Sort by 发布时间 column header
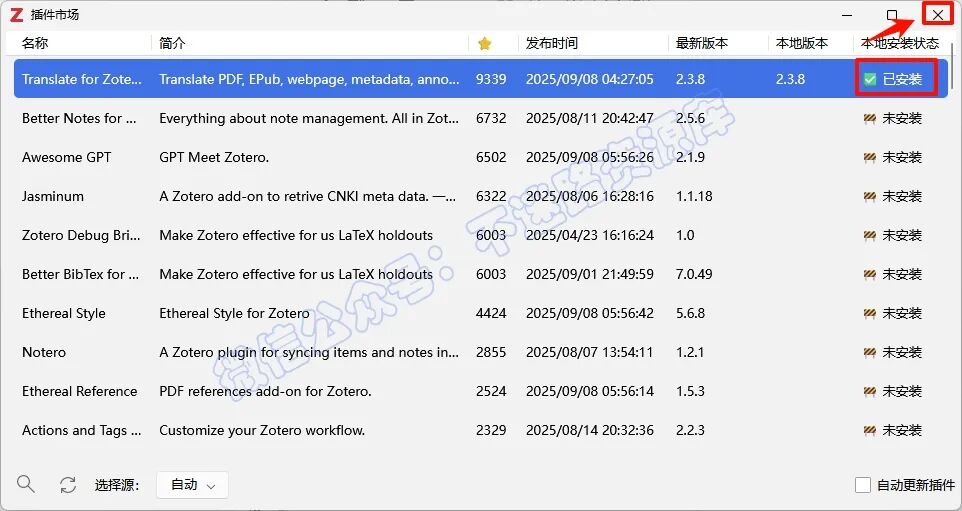 point(552,43)
